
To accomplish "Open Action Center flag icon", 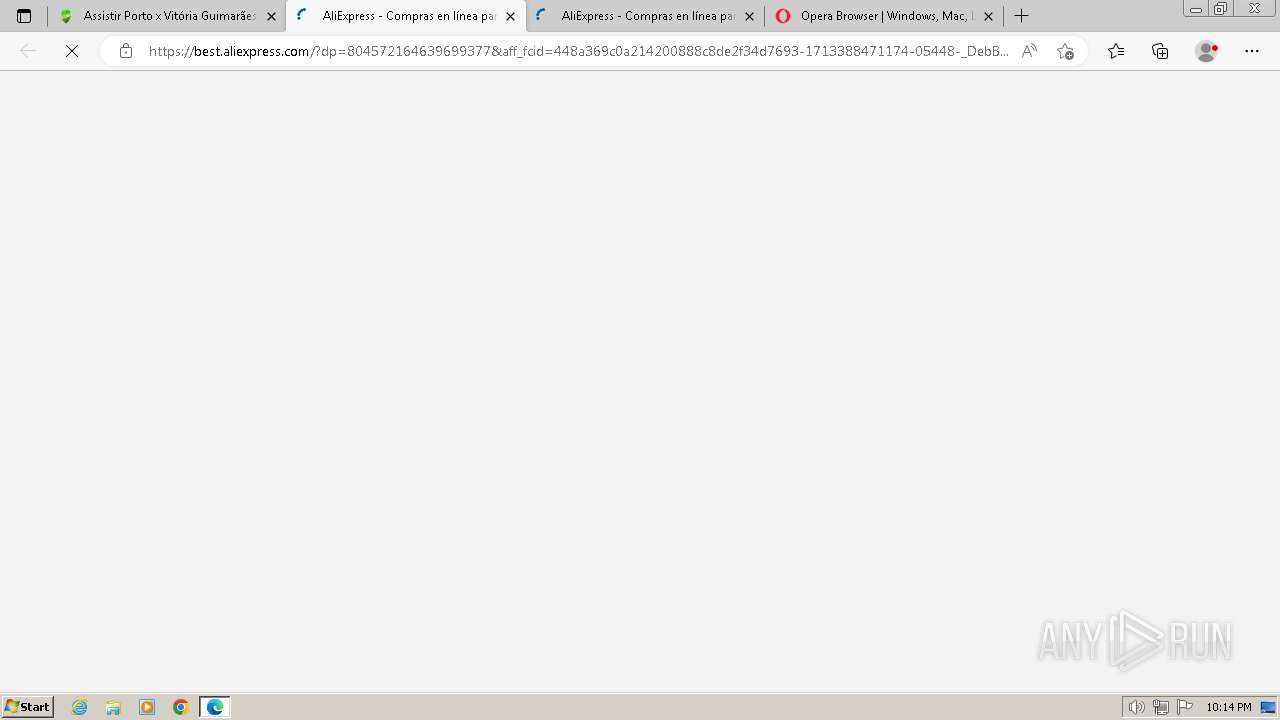I will (1185, 707).
